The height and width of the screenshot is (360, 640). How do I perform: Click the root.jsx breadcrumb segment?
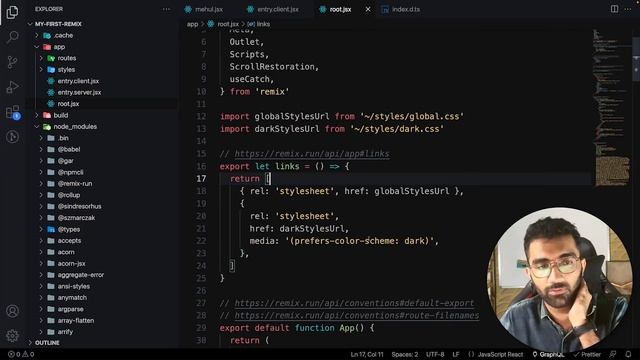pyautogui.click(x=223, y=24)
